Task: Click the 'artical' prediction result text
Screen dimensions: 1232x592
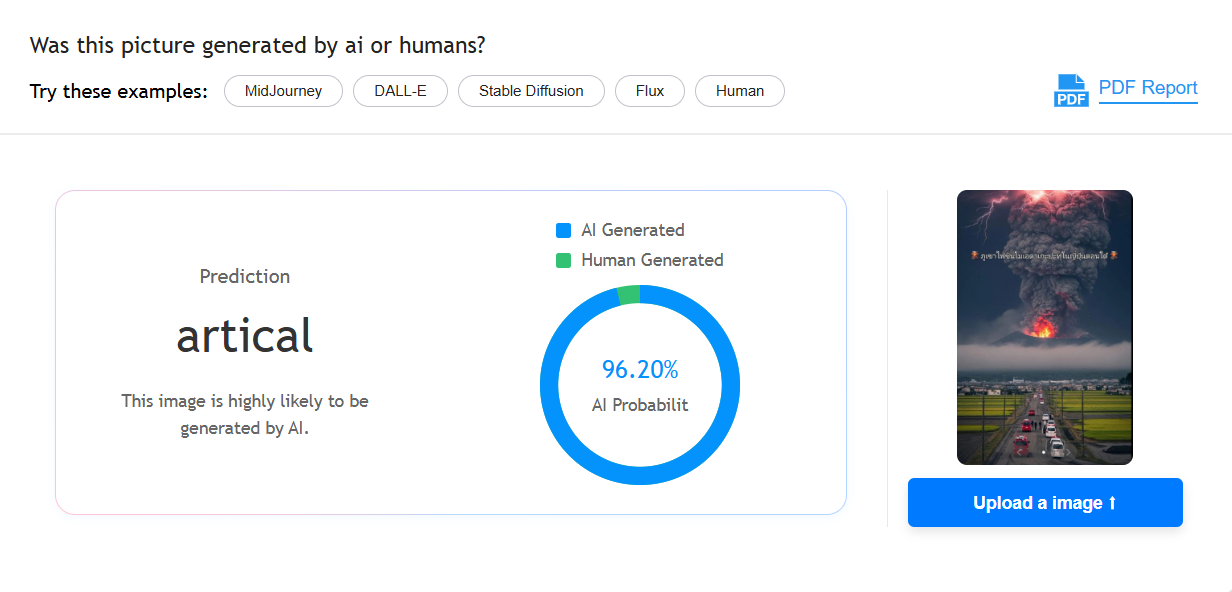Action: [x=245, y=336]
